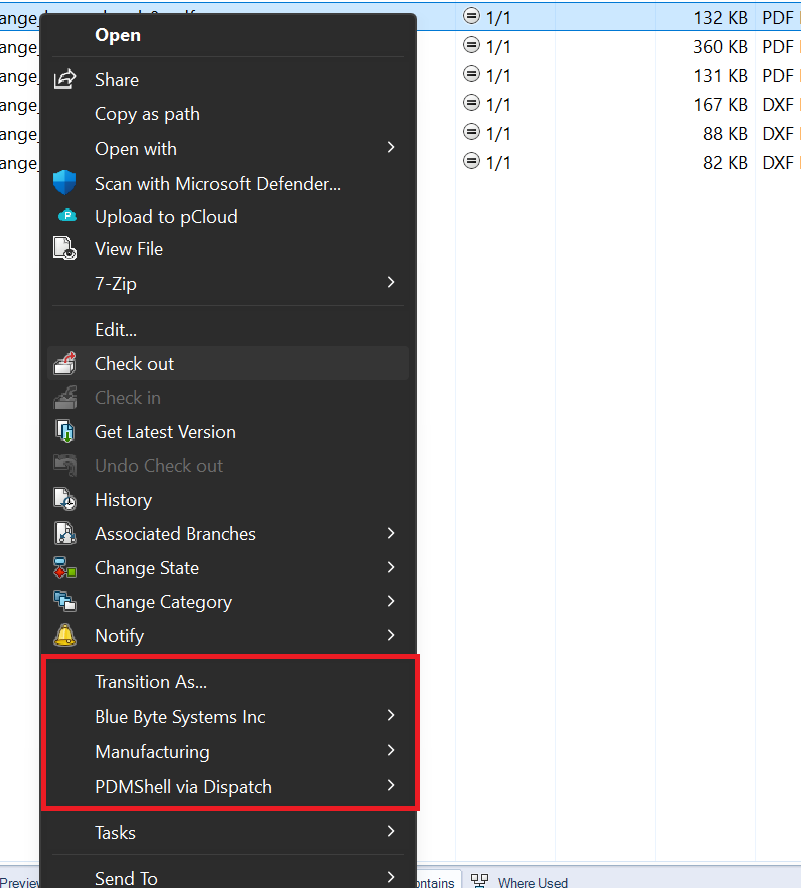The width and height of the screenshot is (801, 888).
Task: Select Open with menu entry
Action: point(228,148)
